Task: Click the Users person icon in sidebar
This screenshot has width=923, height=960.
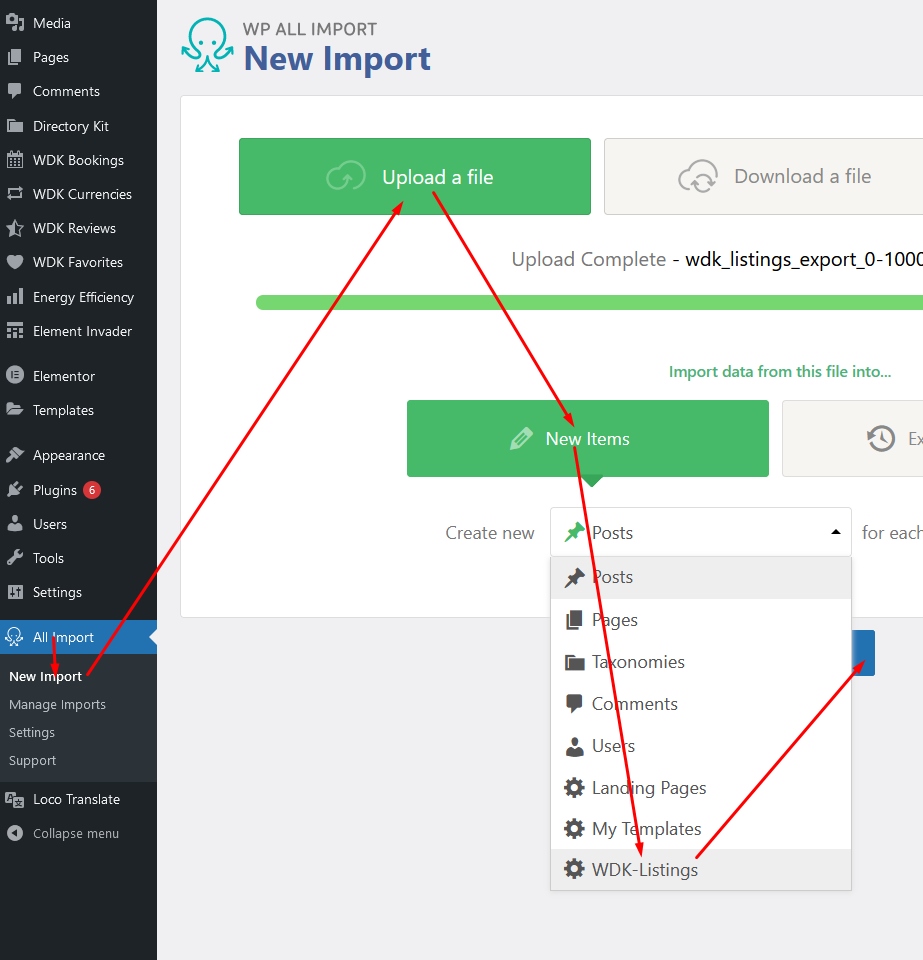Action: tap(15, 523)
